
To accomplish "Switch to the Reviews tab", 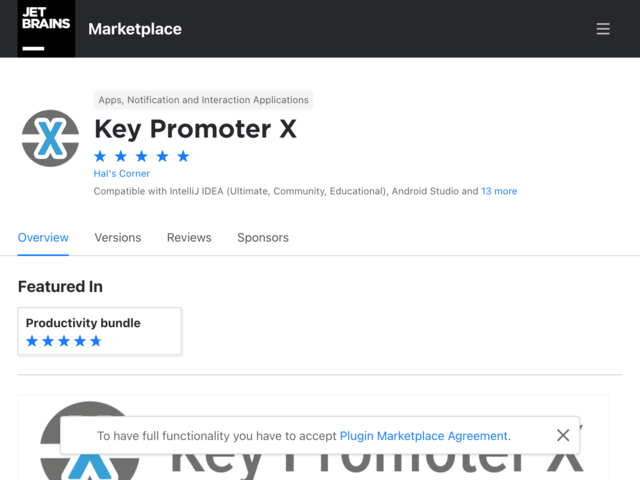I will pyautogui.click(x=189, y=238).
